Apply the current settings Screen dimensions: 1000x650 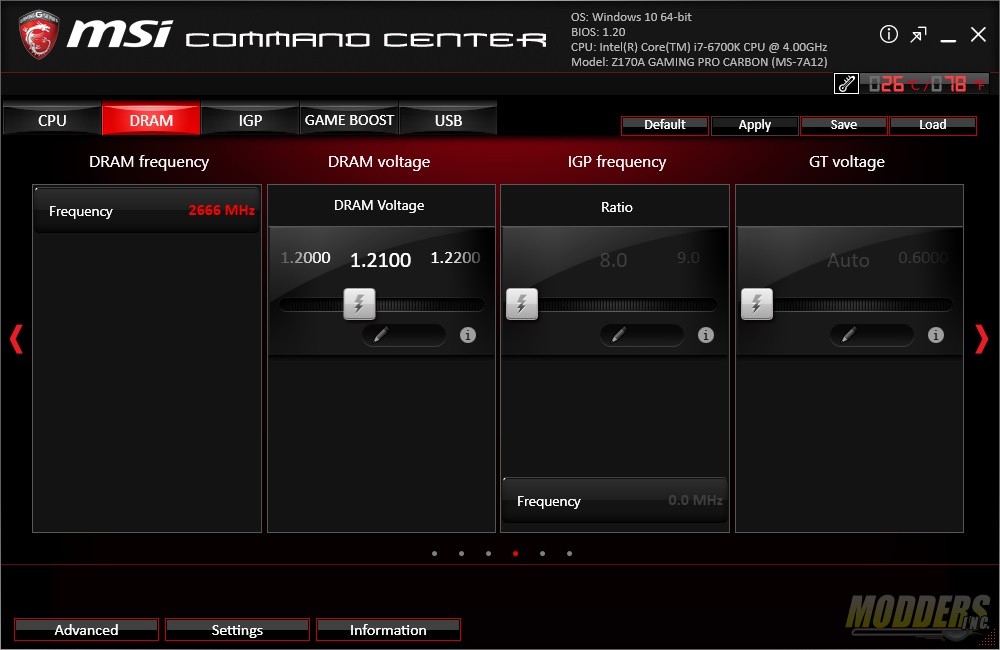[x=754, y=125]
